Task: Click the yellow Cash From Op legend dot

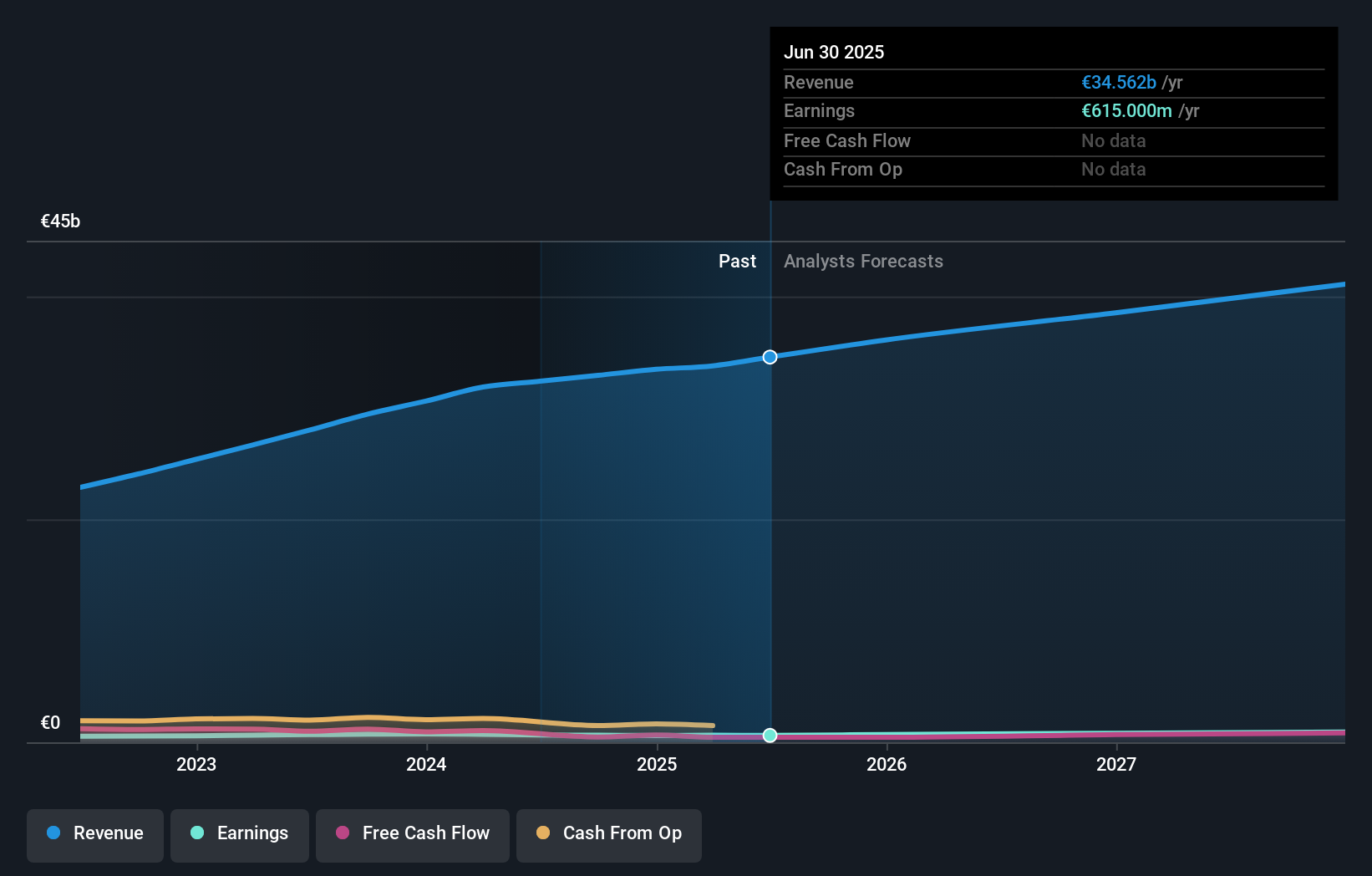Action: (543, 833)
